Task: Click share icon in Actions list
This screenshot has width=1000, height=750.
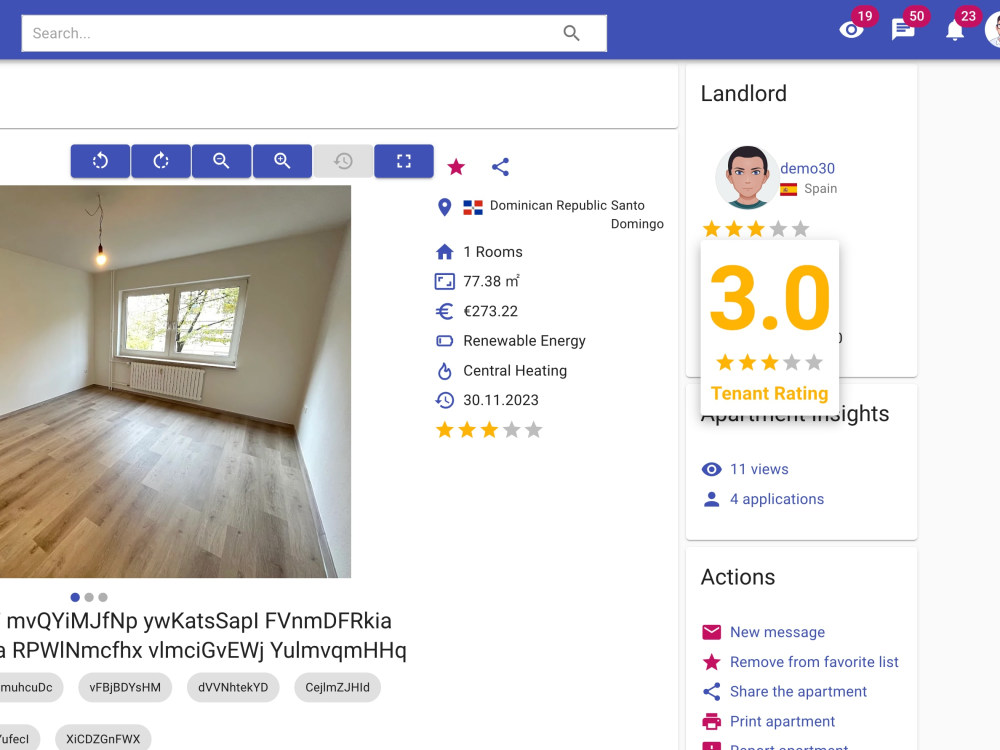Action: 712,691
